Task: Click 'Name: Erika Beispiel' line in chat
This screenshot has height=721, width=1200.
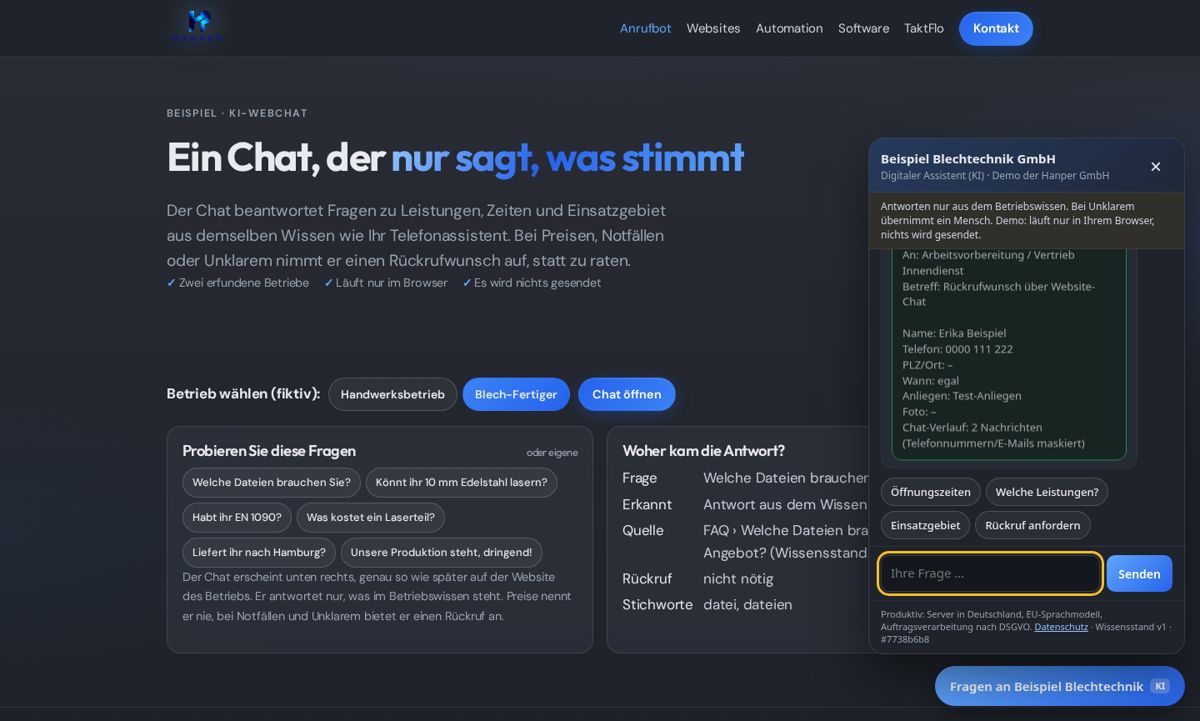Action: [x=954, y=333]
